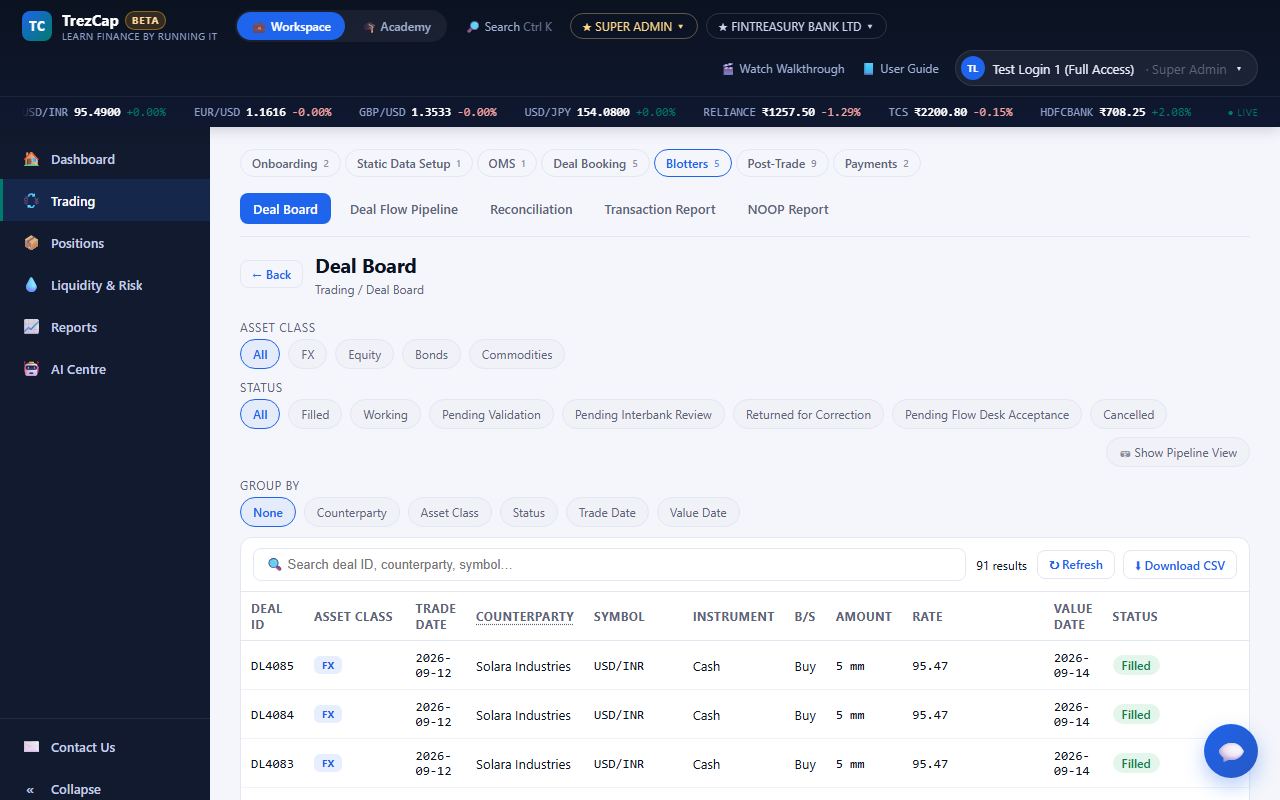Filter status to Pending Validation
This screenshot has width=1280, height=800.
coord(491,415)
